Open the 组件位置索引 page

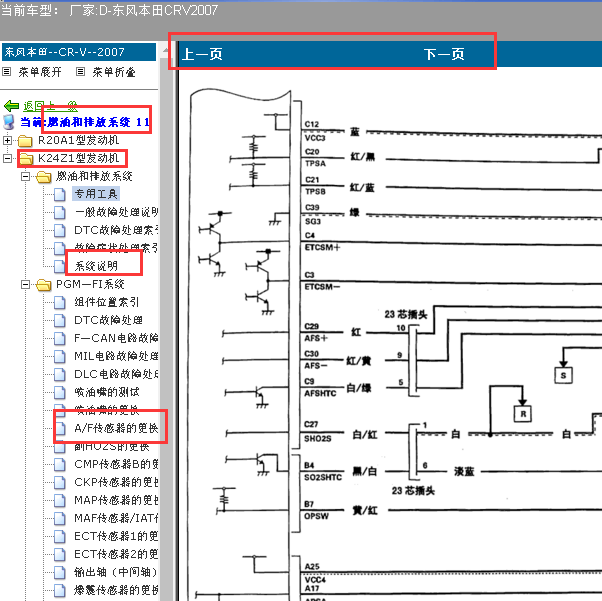tap(106, 302)
